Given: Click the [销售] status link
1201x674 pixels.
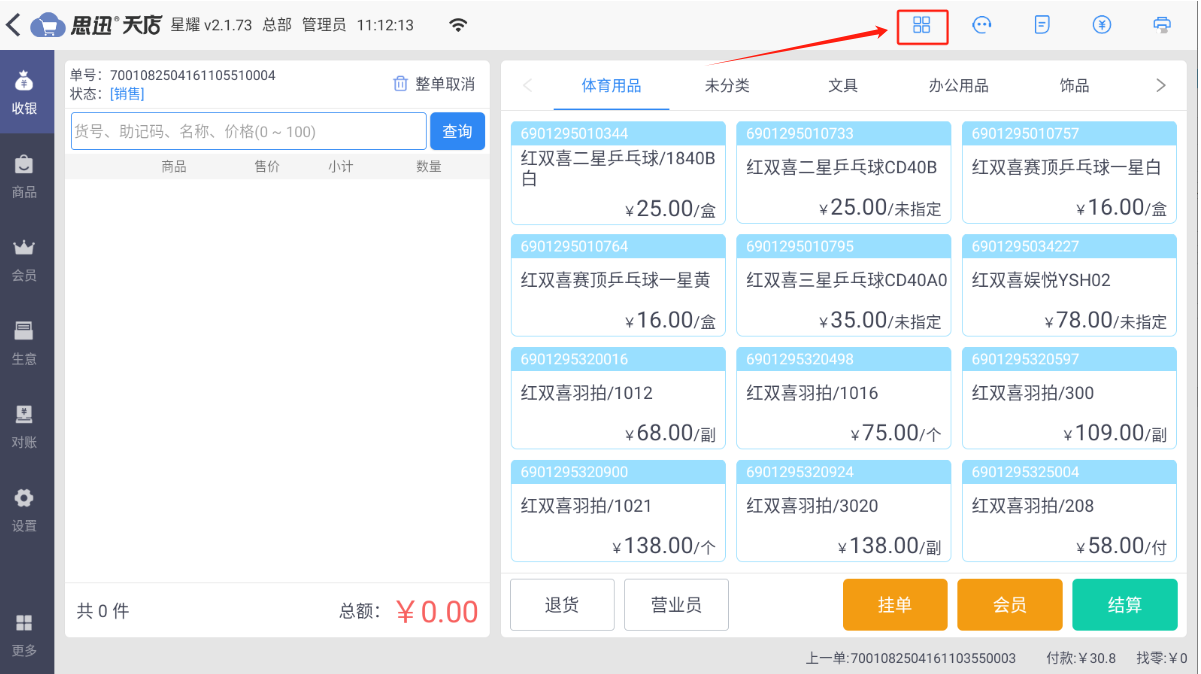Looking at the screenshot, I should click(127, 94).
